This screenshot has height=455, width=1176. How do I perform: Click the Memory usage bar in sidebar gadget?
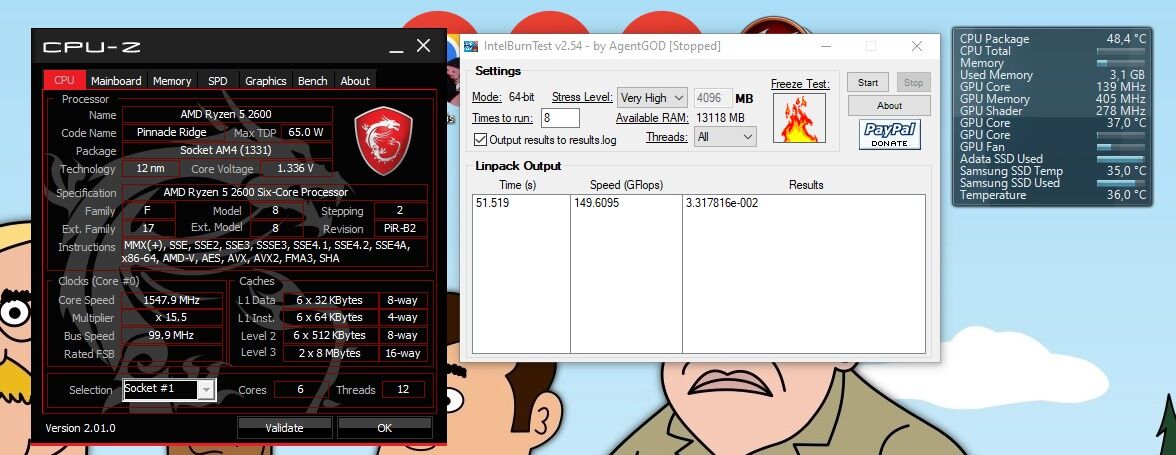click(x=1120, y=63)
